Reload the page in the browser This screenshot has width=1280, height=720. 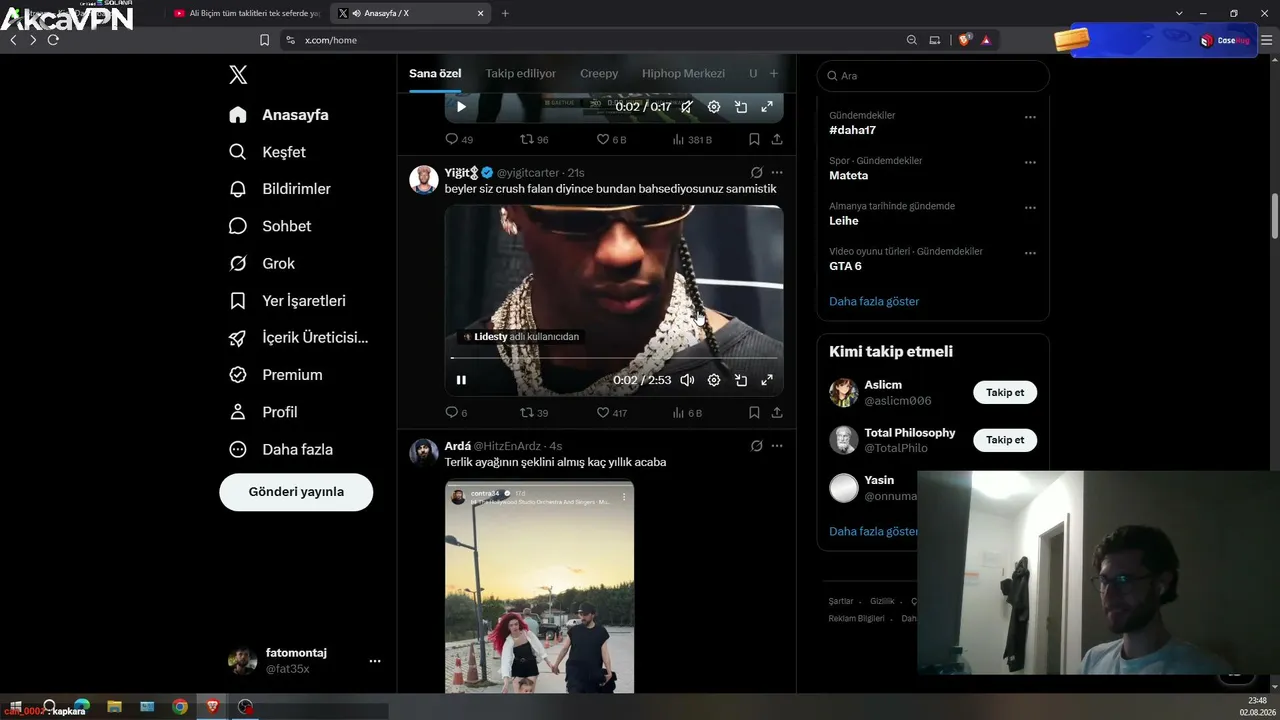[x=53, y=40]
